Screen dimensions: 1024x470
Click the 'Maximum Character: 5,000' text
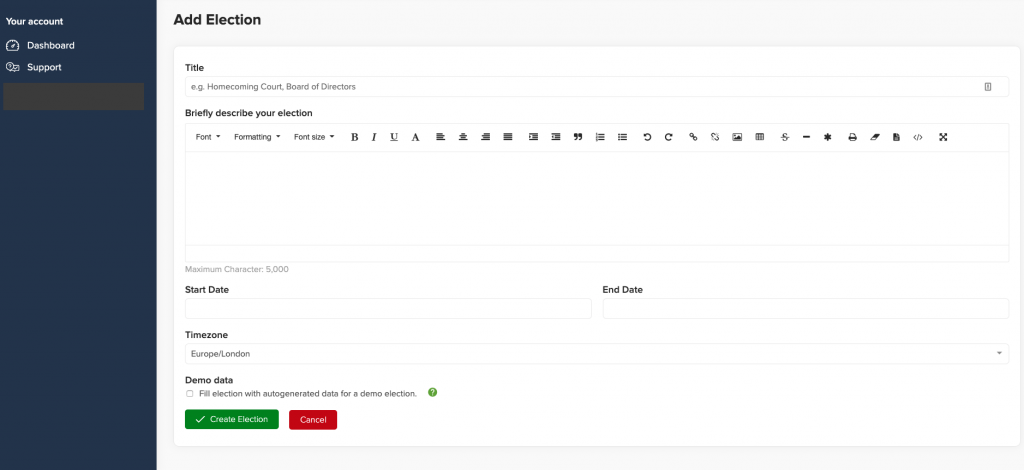pyautogui.click(x=237, y=269)
